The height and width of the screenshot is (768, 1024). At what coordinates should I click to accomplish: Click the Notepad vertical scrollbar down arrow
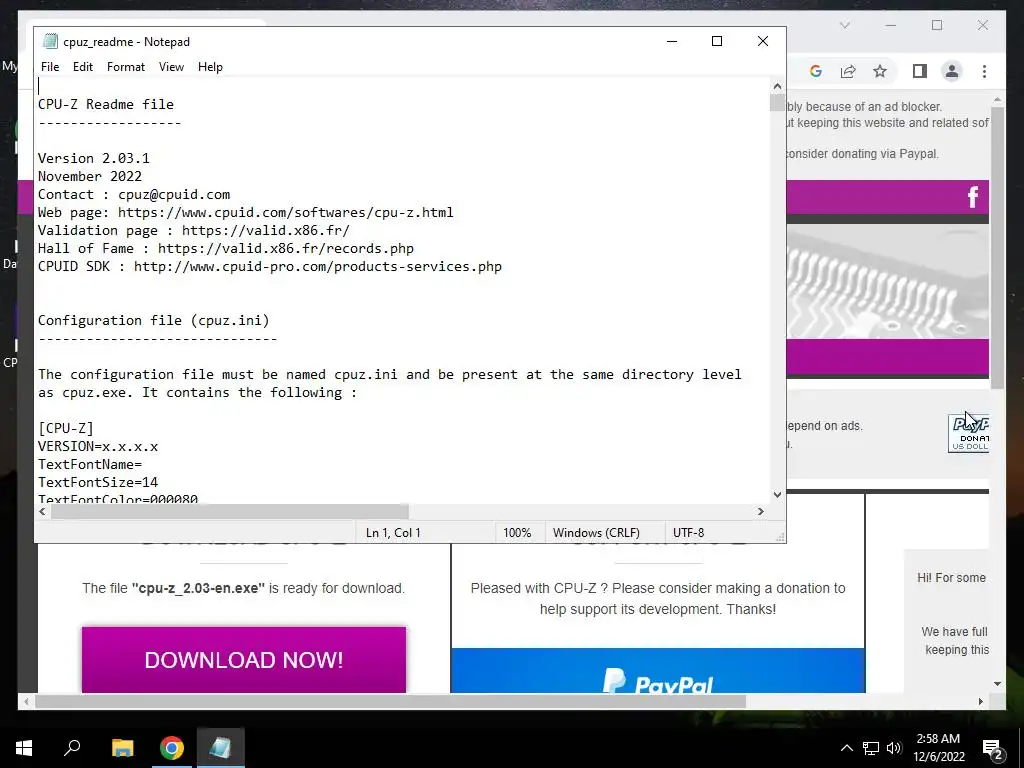(x=777, y=494)
